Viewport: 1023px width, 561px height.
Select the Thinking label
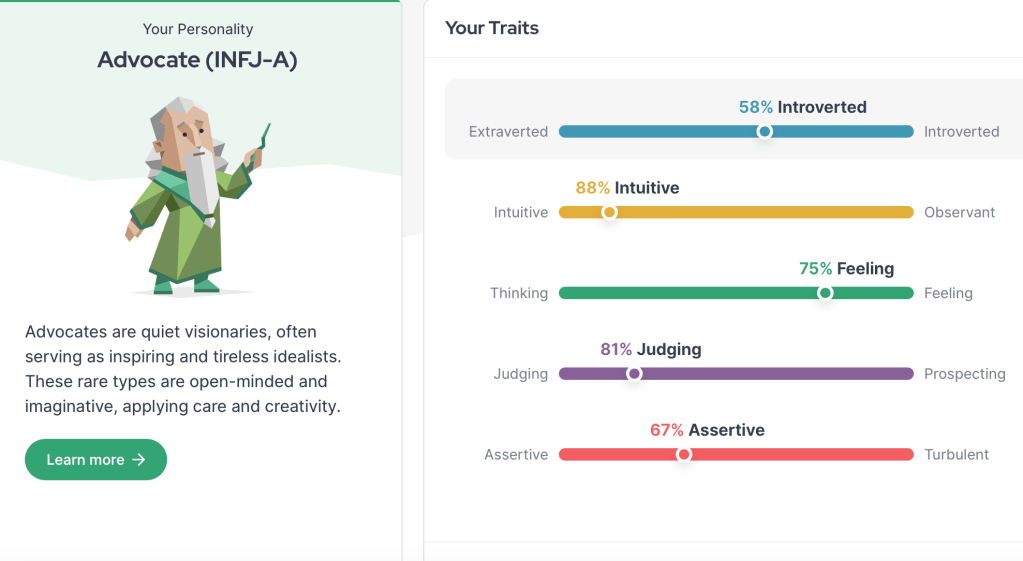pos(519,293)
